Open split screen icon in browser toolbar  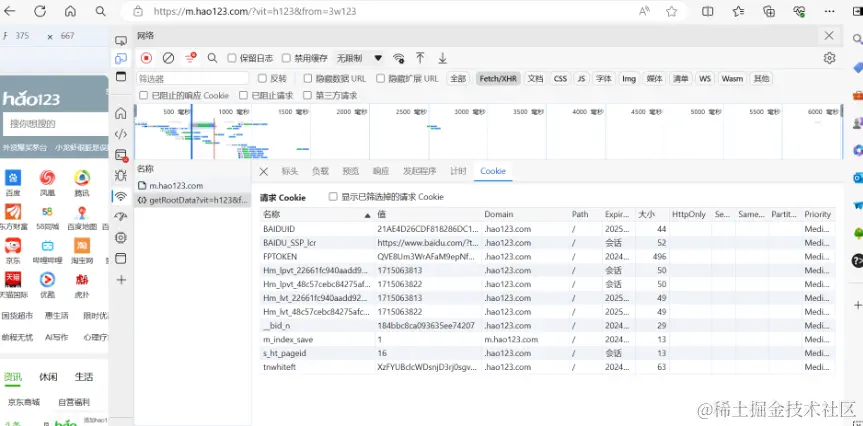(x=707, y=11)
